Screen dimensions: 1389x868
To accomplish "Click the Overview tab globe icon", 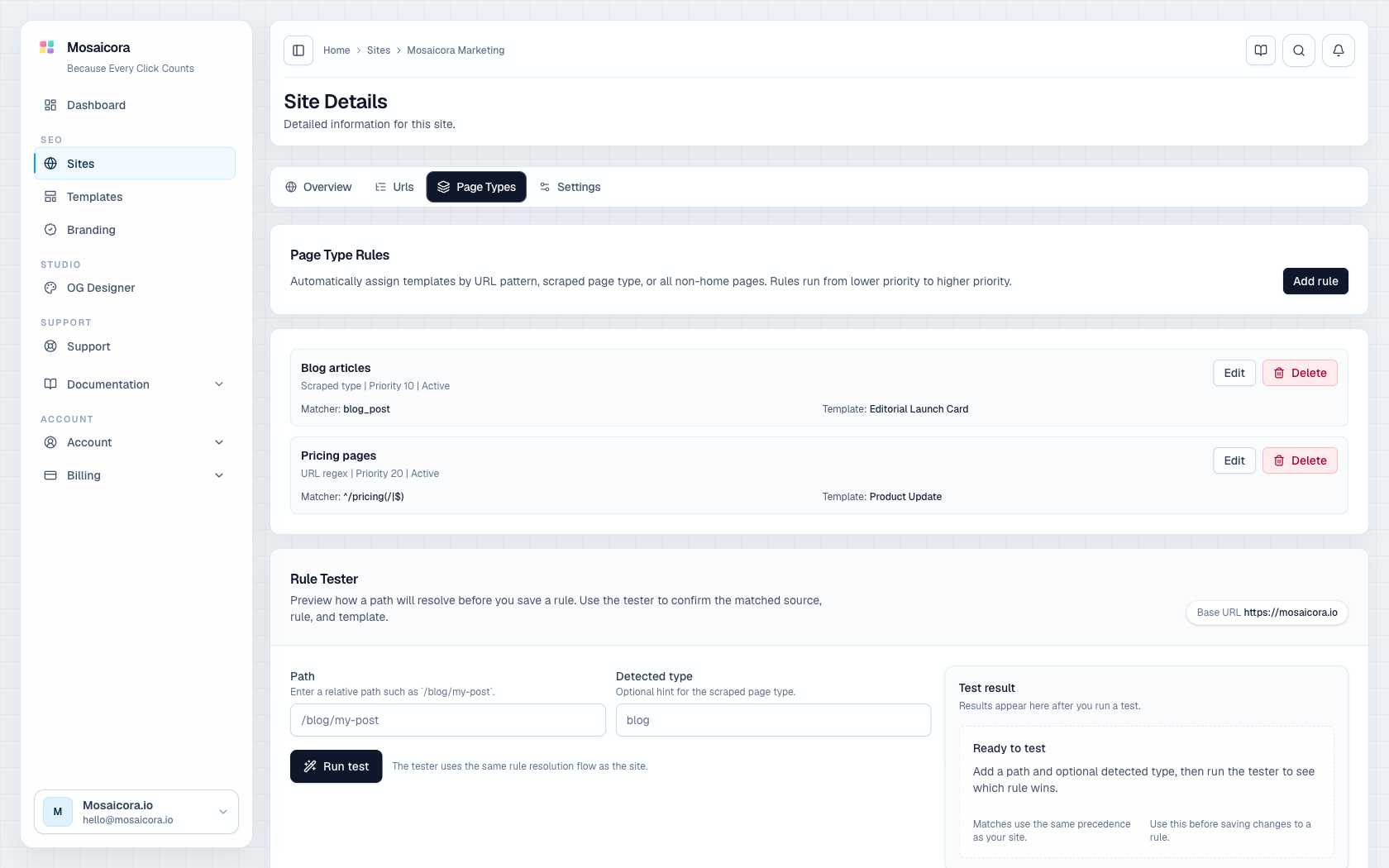I will tap(291, 187).
